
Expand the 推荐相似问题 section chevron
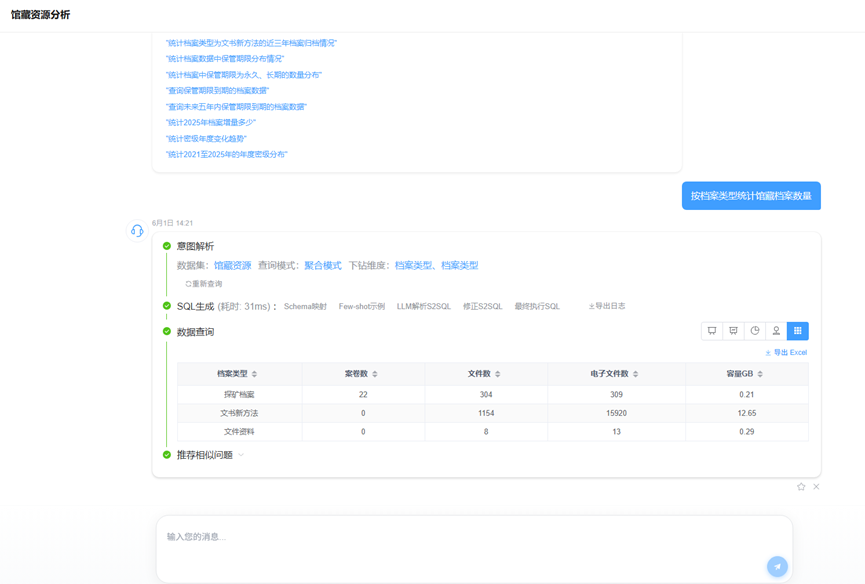coord(241,455)
